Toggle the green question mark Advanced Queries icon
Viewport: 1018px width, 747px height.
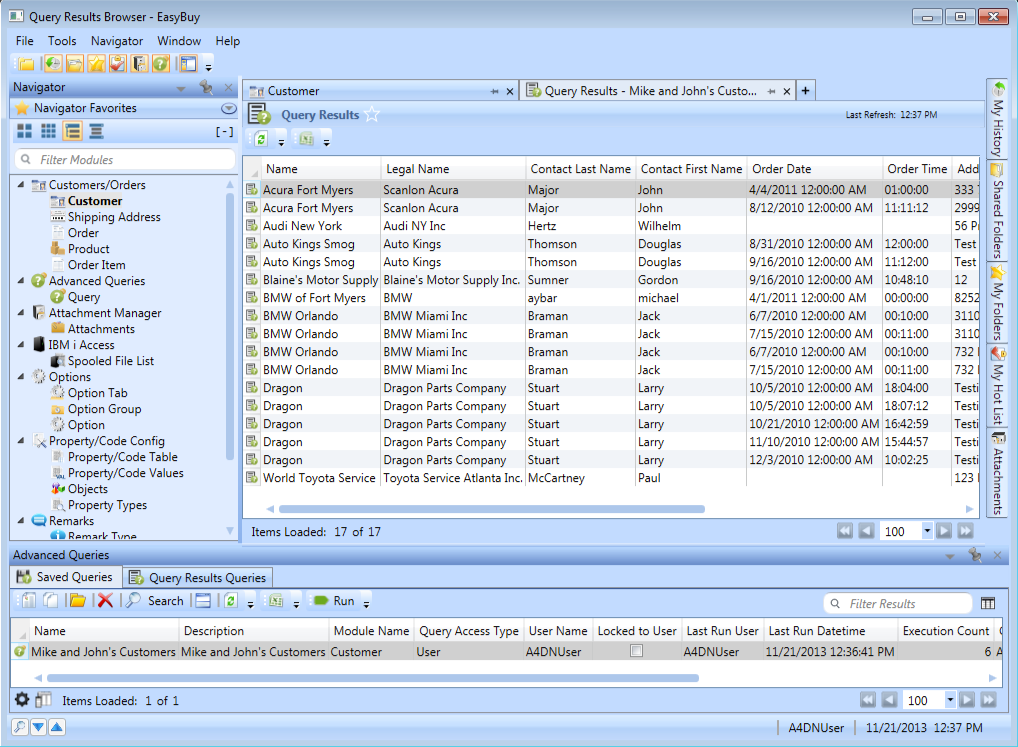(160, 64)
